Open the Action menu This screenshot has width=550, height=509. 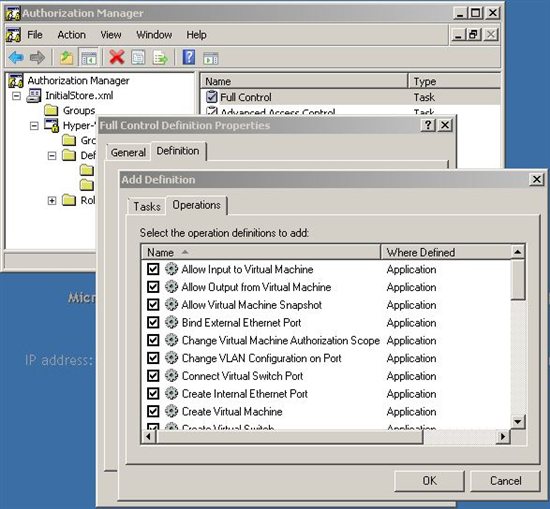[x=72, y=35]
